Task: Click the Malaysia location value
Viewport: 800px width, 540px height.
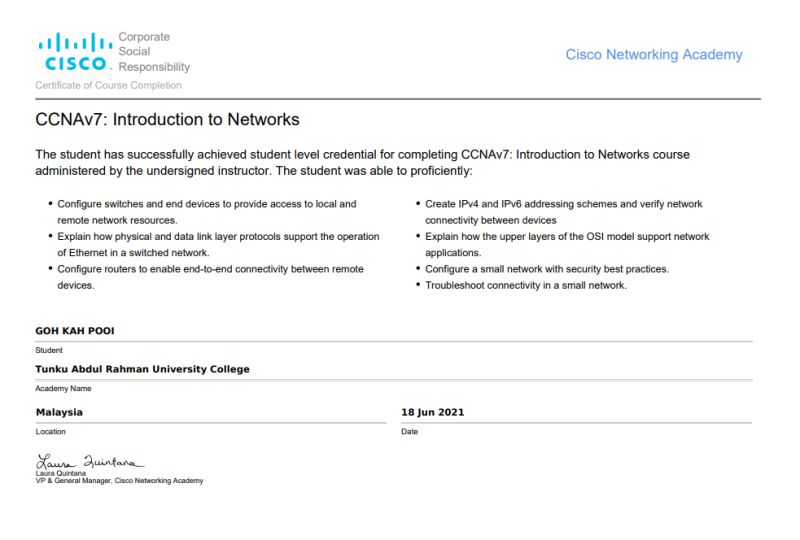Action: coord(59,412)
